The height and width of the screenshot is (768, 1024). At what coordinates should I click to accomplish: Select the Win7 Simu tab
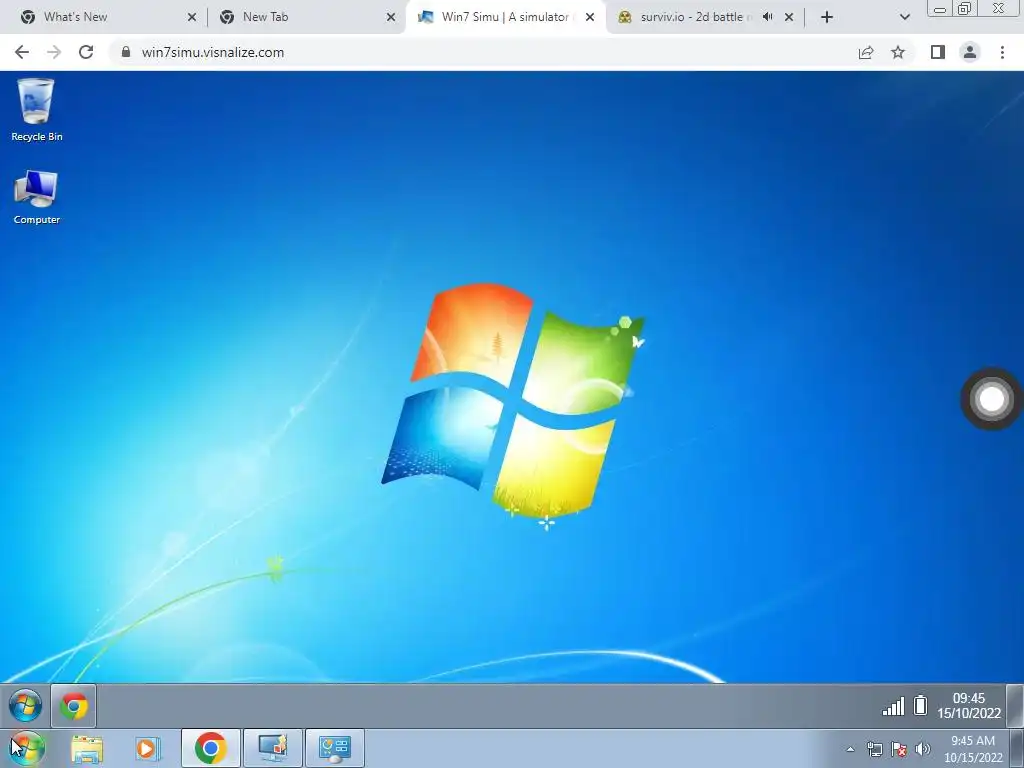(505, 17)
